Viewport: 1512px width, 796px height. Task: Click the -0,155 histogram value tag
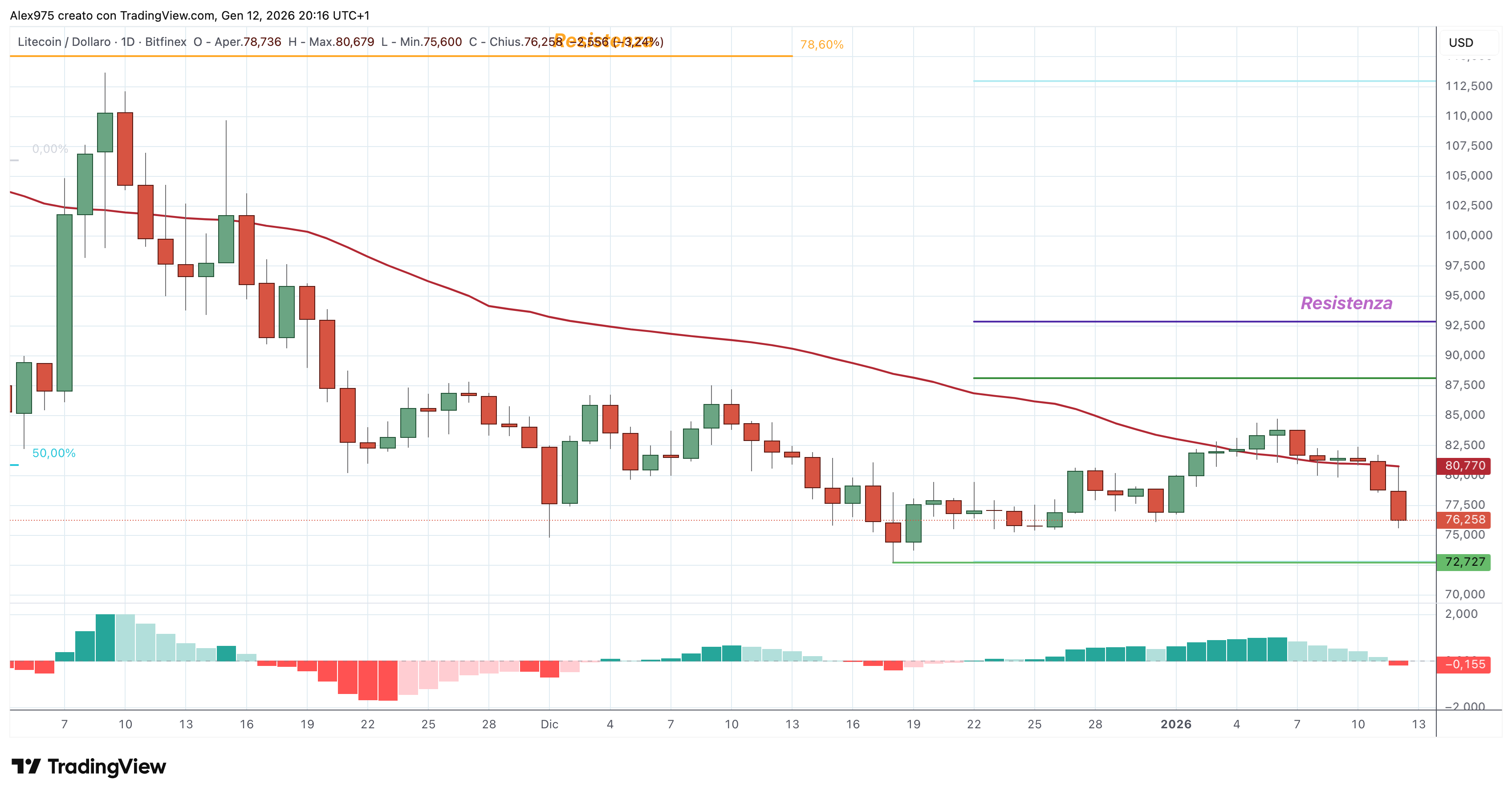(x=1464, y=665)
